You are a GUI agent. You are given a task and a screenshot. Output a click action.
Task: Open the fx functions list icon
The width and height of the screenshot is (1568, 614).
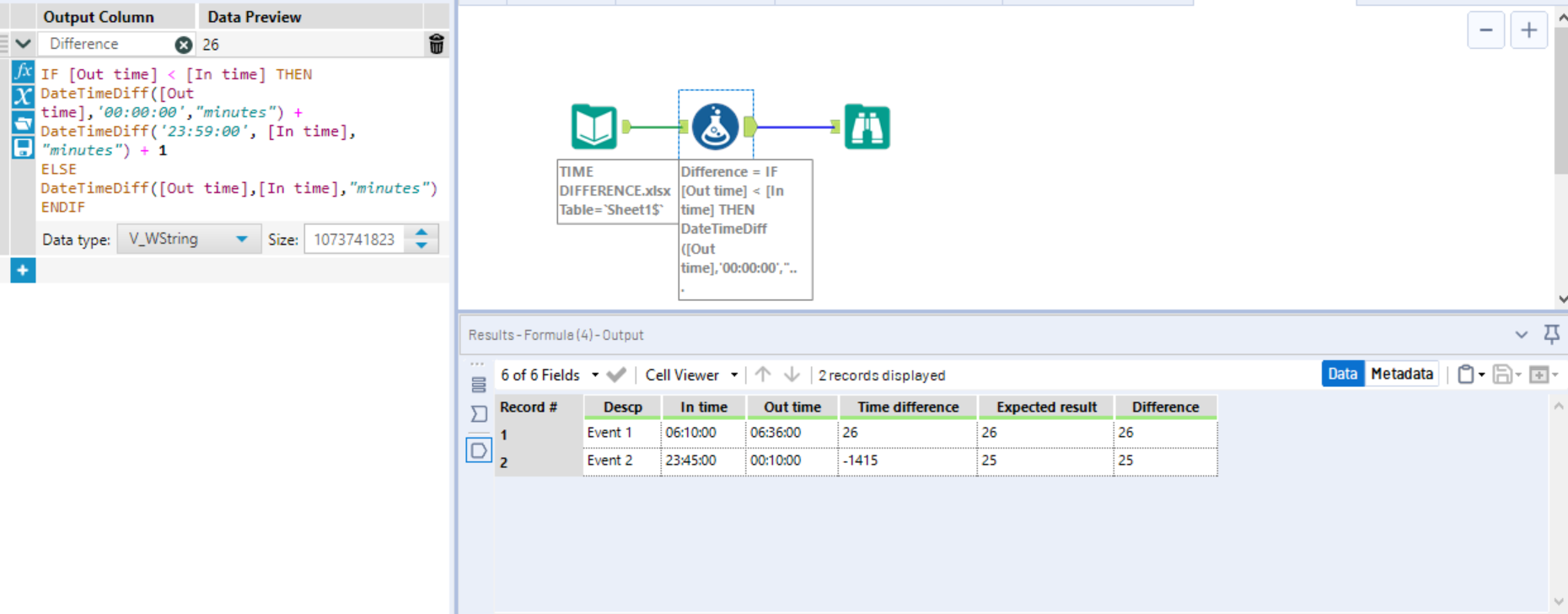tap(23, 72)
